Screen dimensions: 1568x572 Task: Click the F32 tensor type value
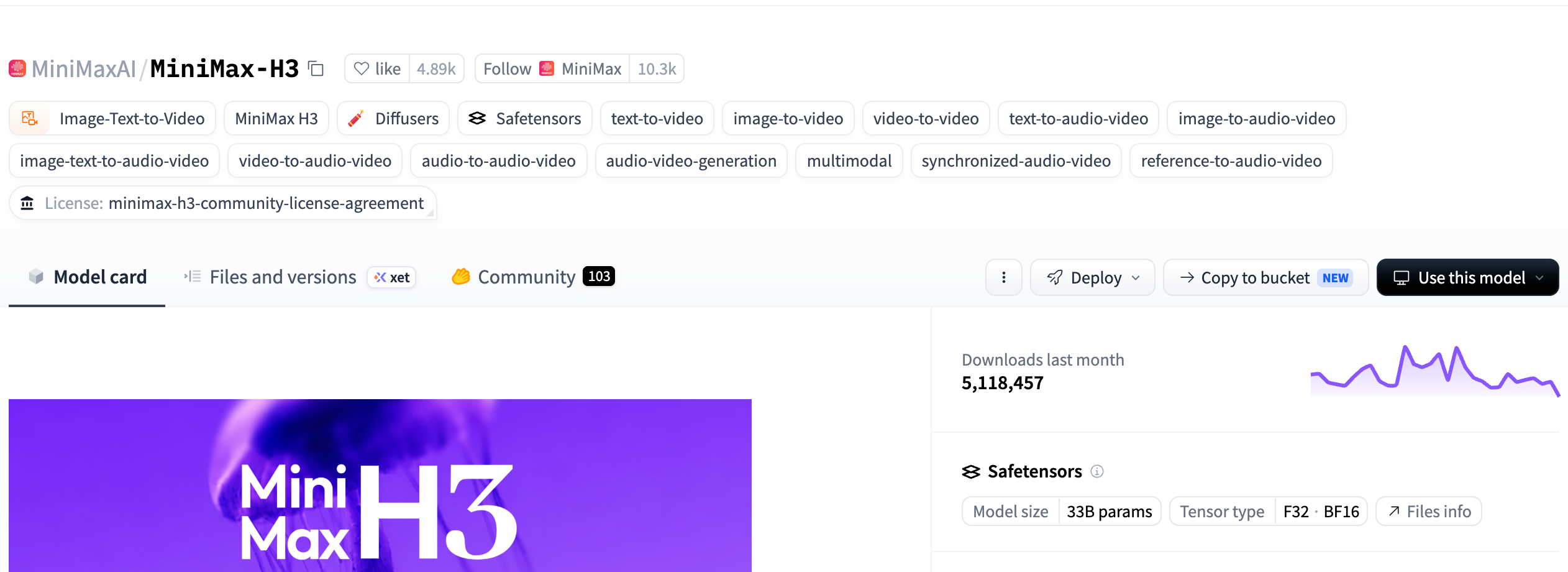pos(1296,511)
